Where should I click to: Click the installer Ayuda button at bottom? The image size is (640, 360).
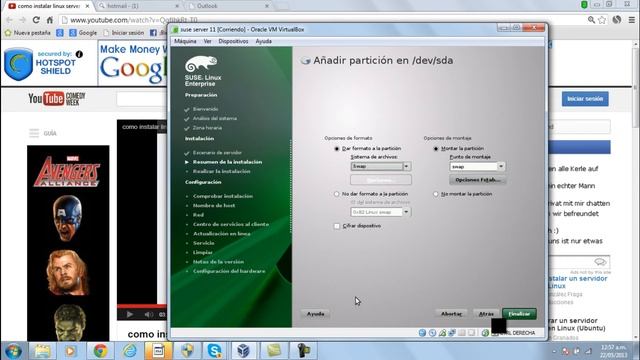(x=316, y=313)
